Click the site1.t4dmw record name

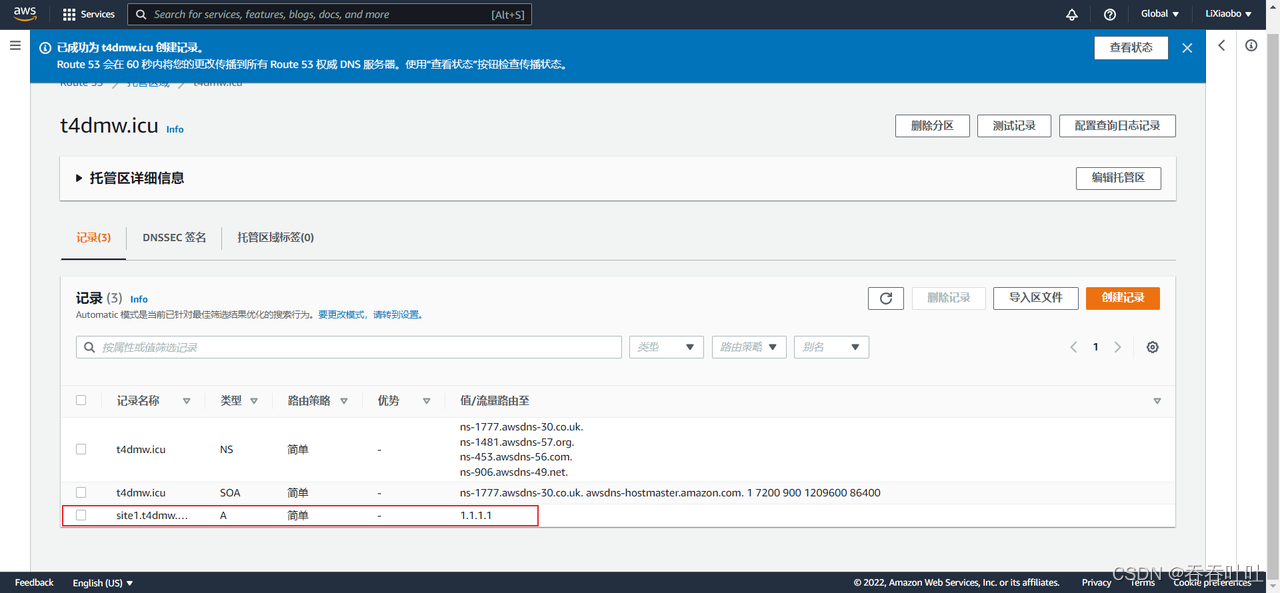point(152,515)
